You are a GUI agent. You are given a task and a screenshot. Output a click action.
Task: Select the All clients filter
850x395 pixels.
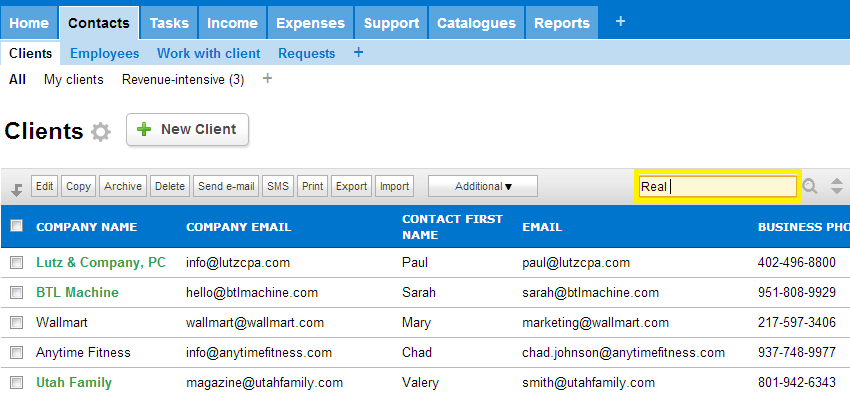click(x=17, y=80)
